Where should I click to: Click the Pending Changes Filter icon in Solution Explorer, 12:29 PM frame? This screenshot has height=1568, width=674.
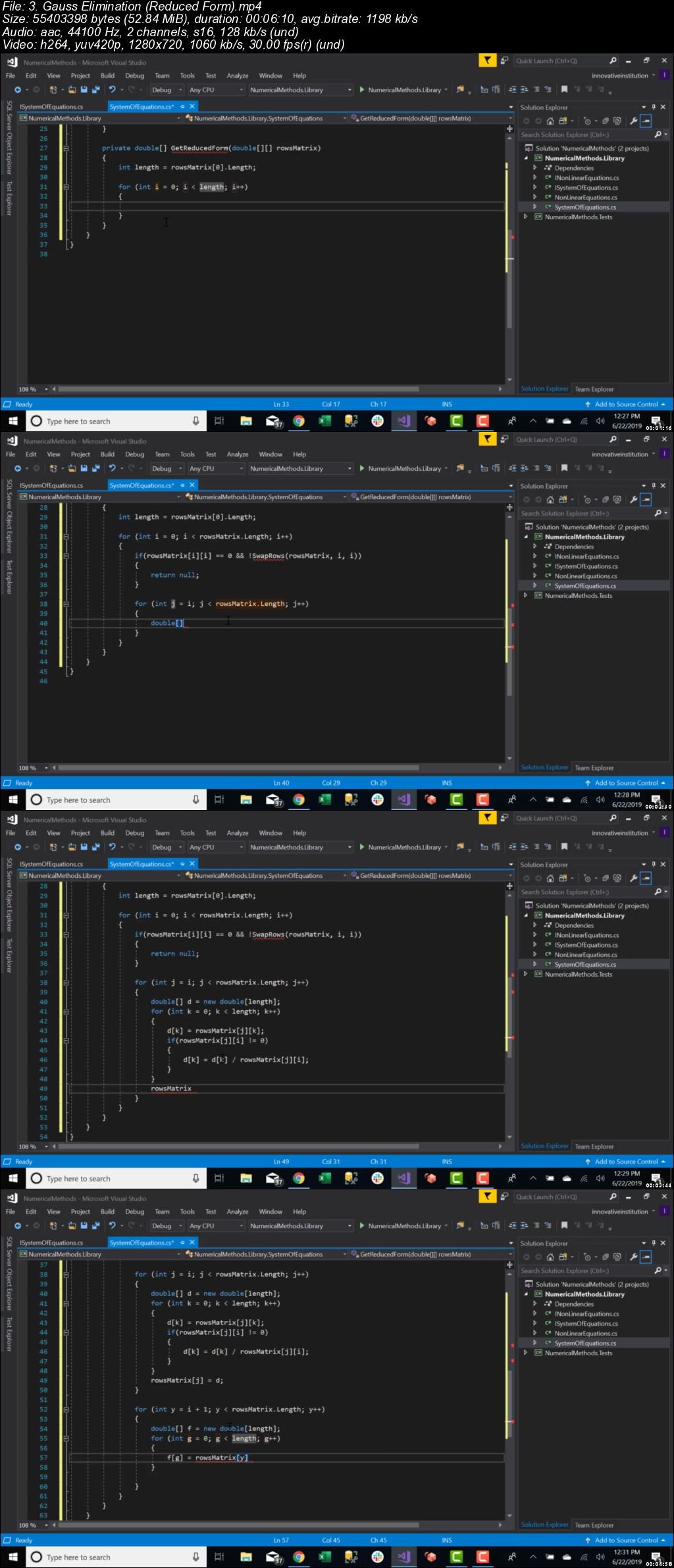587,879
